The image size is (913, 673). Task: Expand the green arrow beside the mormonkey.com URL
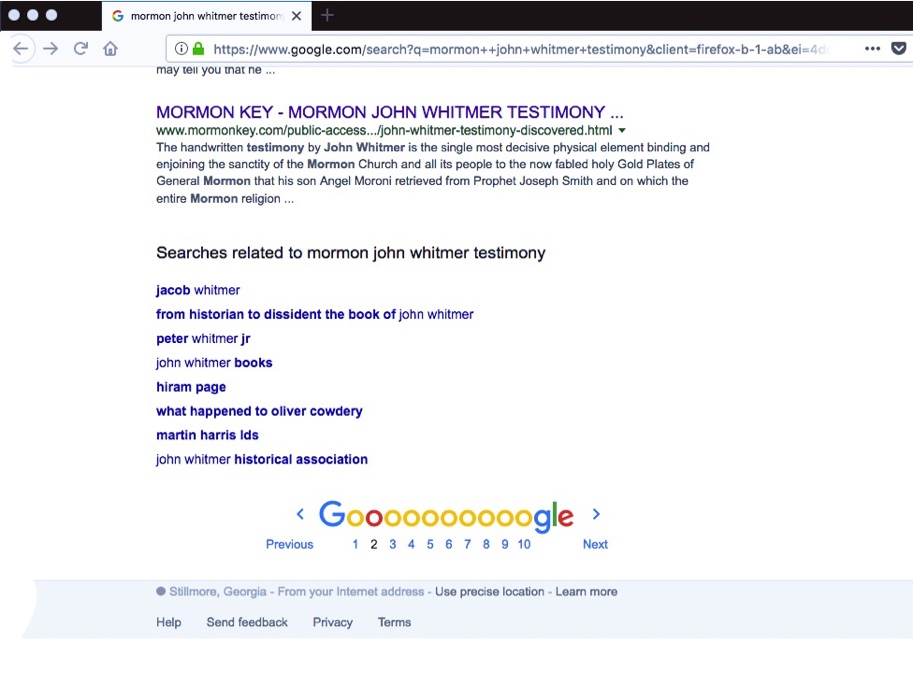click(622, 130)
